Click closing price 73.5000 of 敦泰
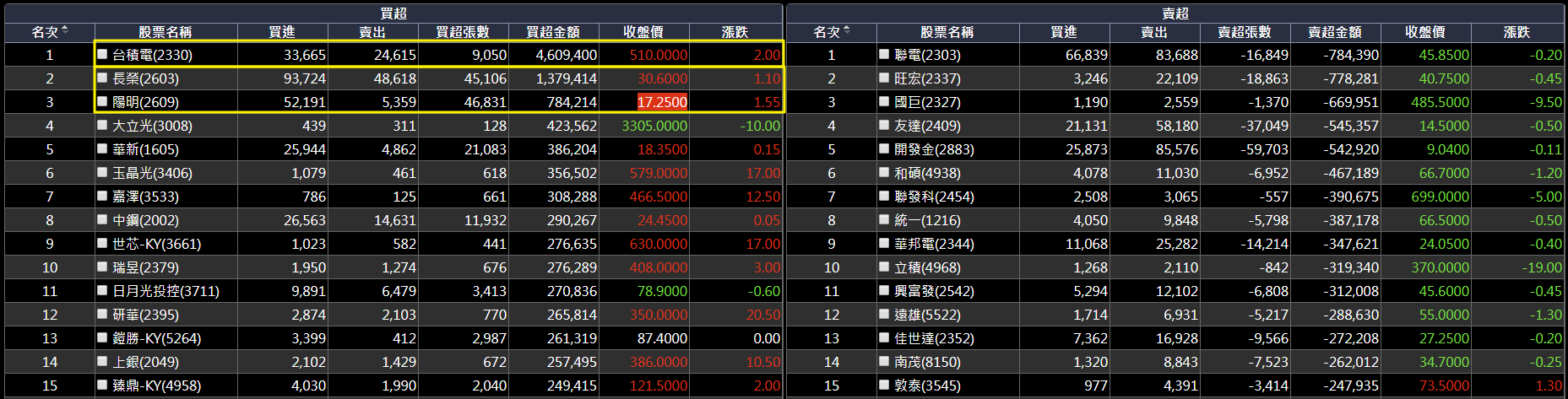1568x399 pixels. coord(1444,386)
